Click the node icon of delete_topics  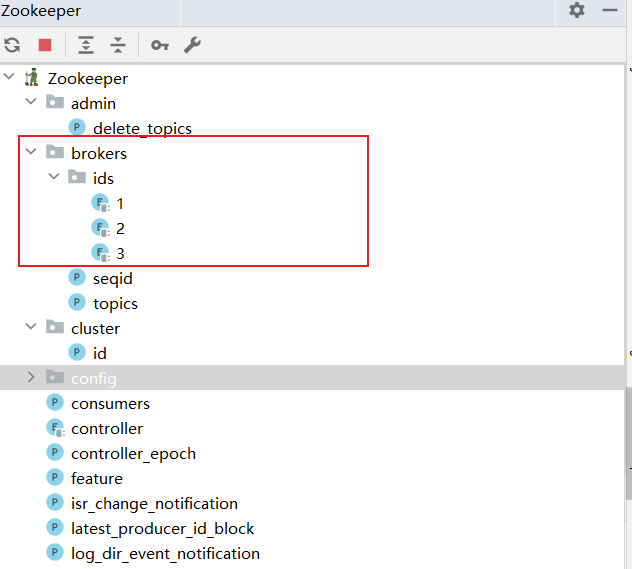(x=77, y=127)
